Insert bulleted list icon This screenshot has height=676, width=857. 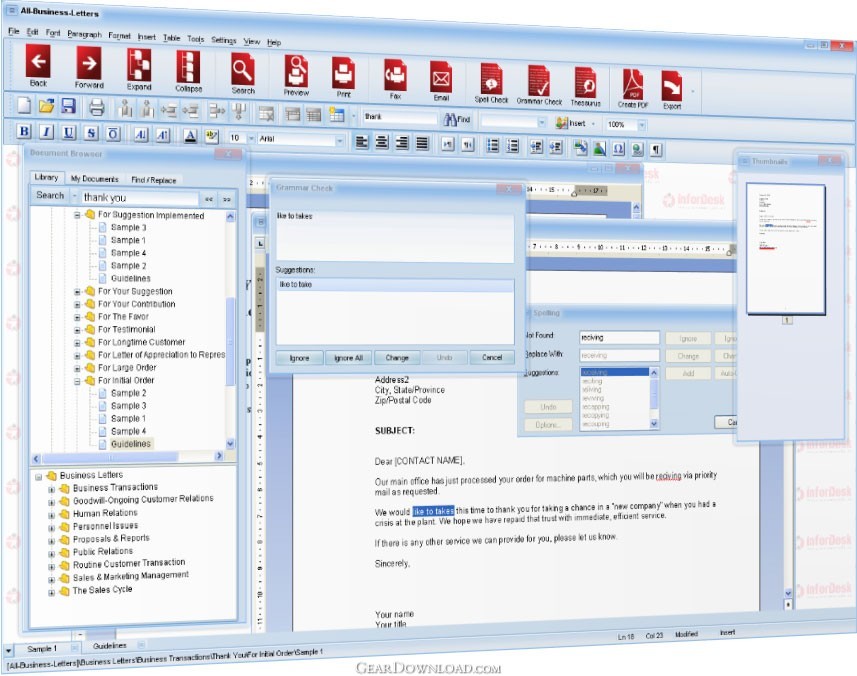pos(492,145)
